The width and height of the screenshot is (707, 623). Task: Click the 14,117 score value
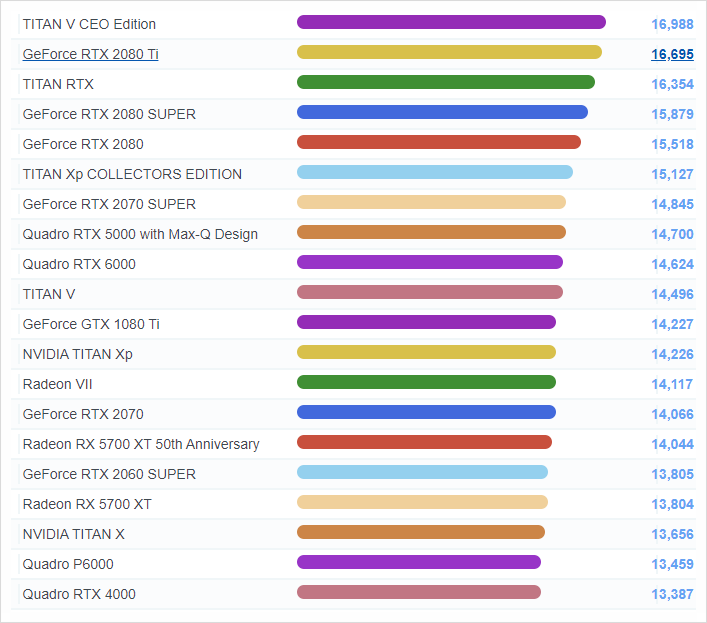672,384
